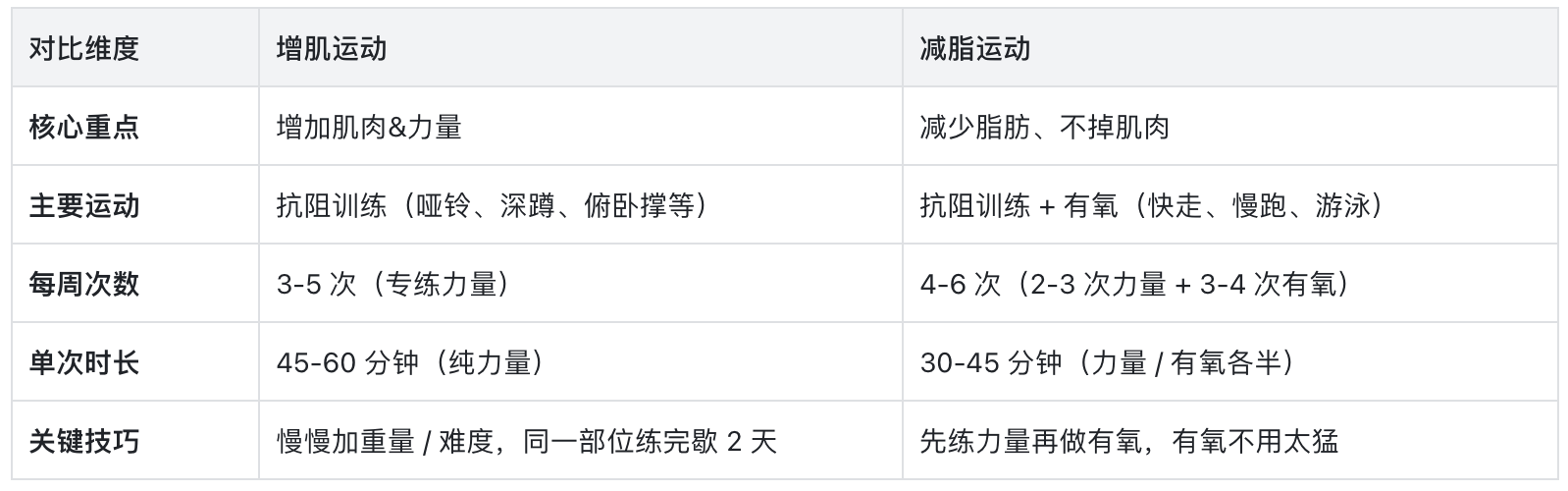
Task: Click the 减少脂肪、不掉肌肉 cell
Action: (1044, 127)
